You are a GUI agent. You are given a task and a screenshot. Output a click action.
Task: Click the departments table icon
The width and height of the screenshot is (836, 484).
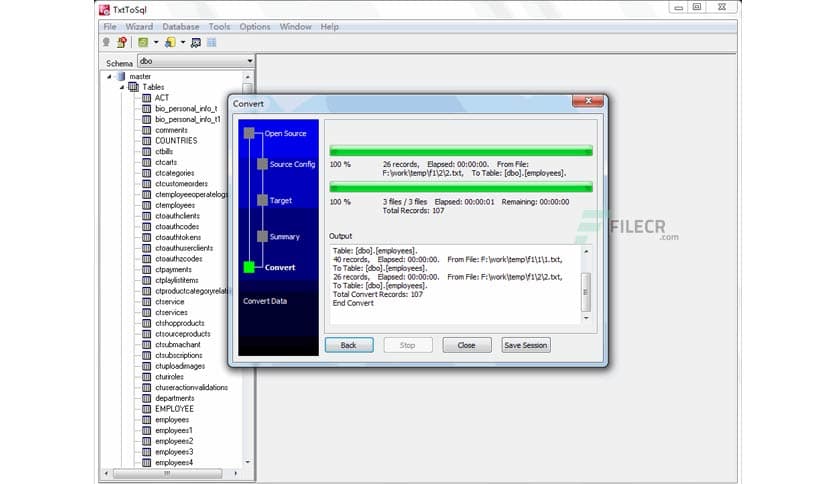point(146,398)
